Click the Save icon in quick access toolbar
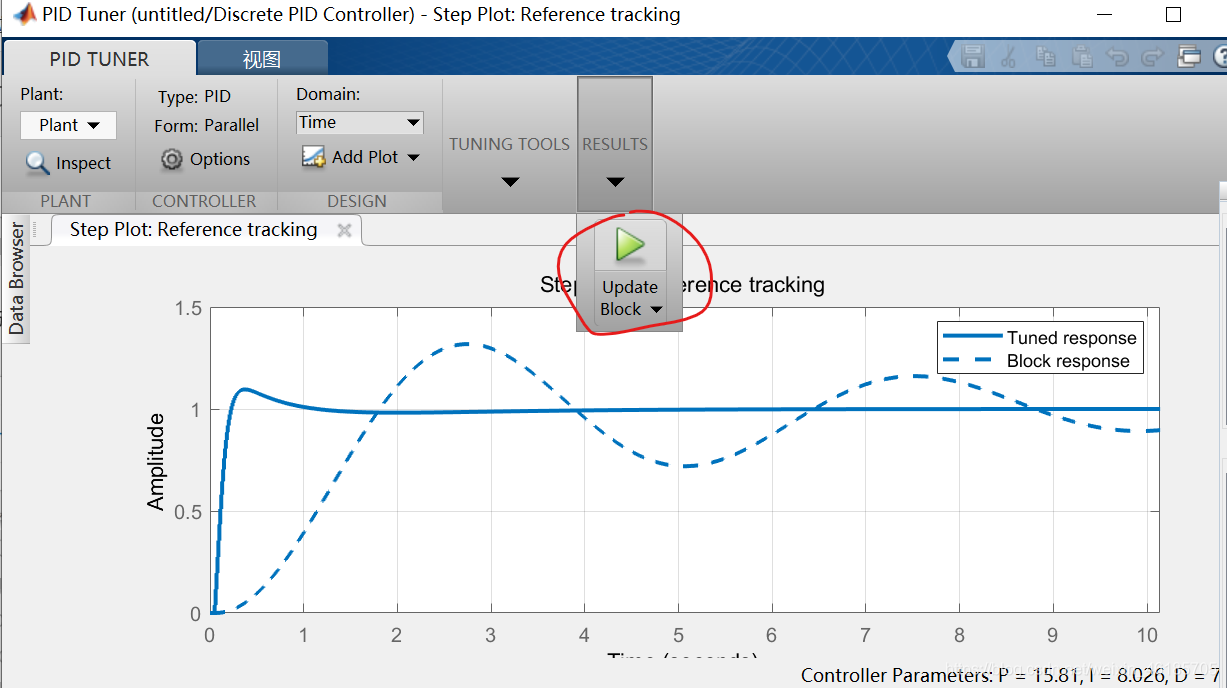Screen dimensions: 1227x688 [x=973, y=57]
